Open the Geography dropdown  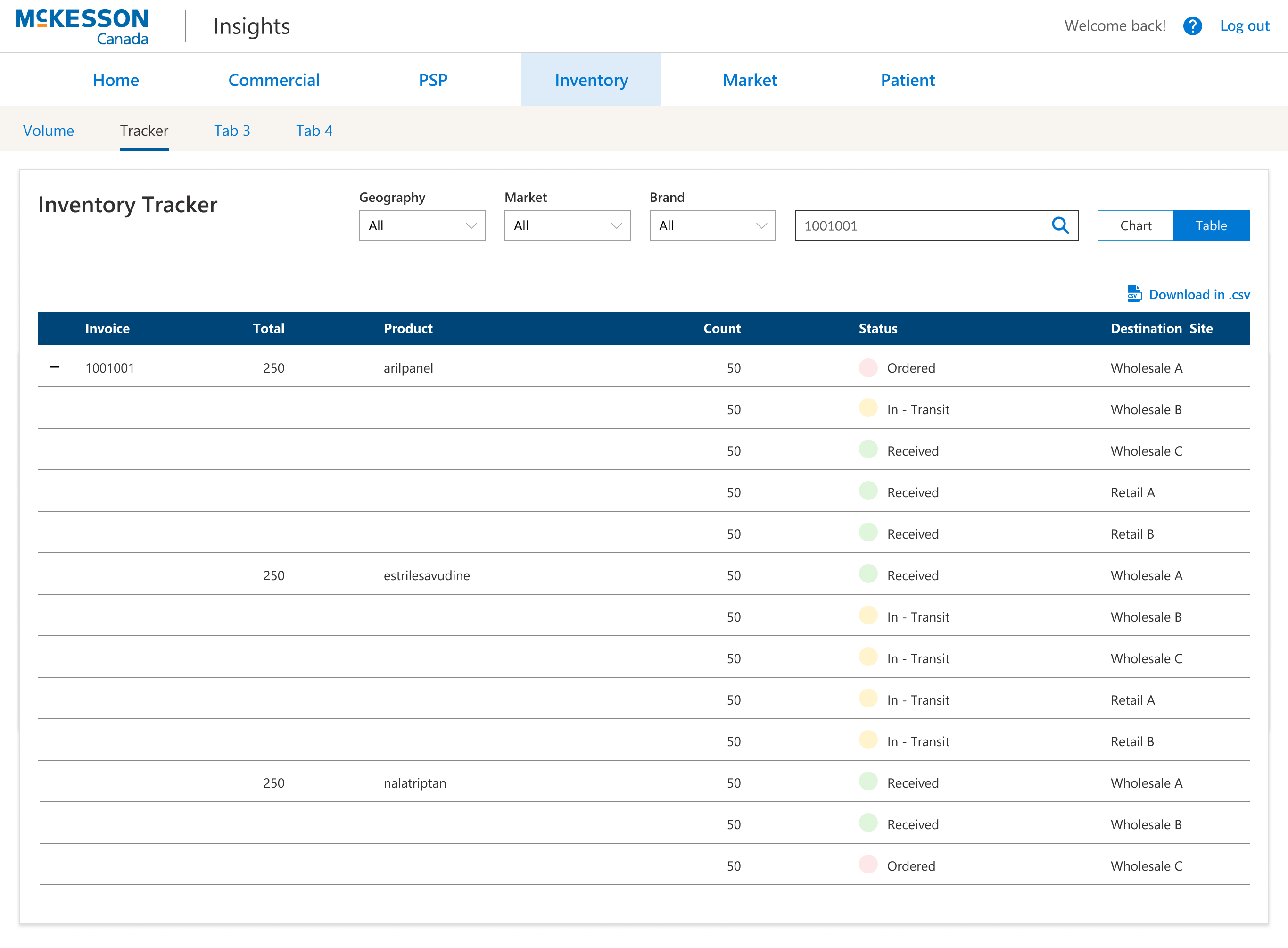pos(422,225)
